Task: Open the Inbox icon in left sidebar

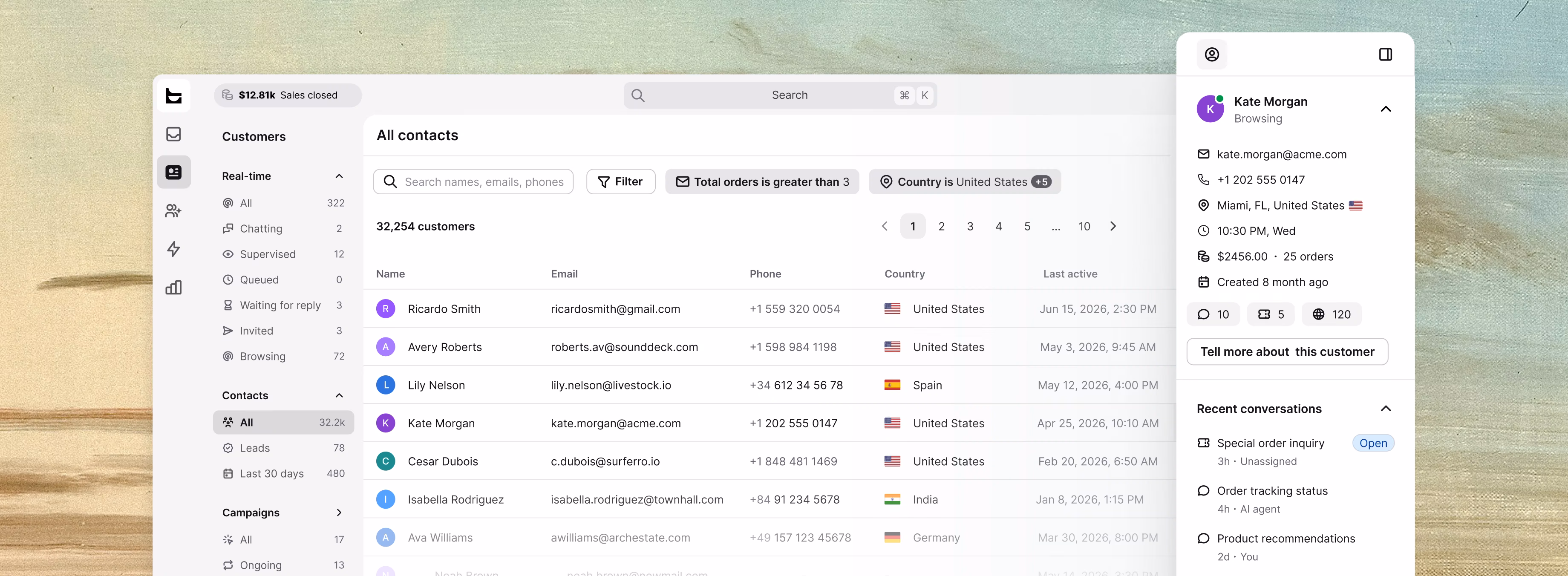Action: [x=173, y=134]
